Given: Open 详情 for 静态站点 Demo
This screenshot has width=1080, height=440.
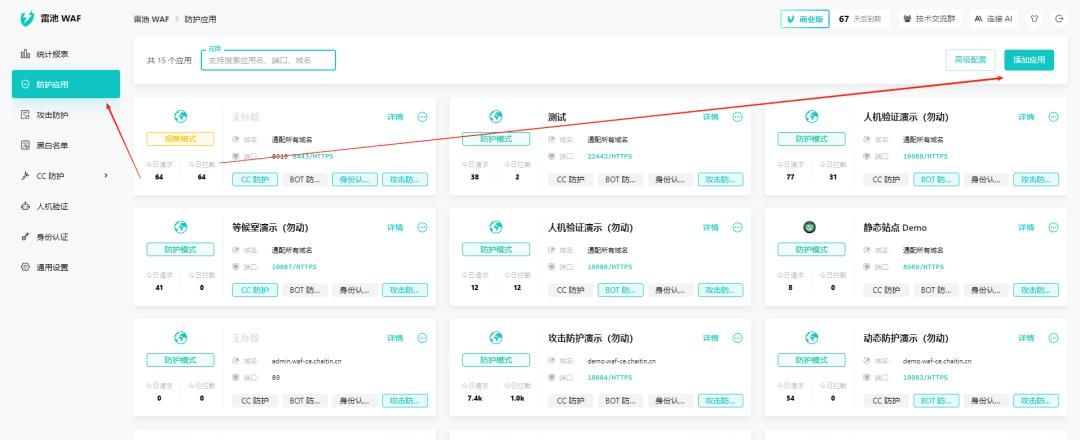Looking at the screenshot, I should (1026, 227).
